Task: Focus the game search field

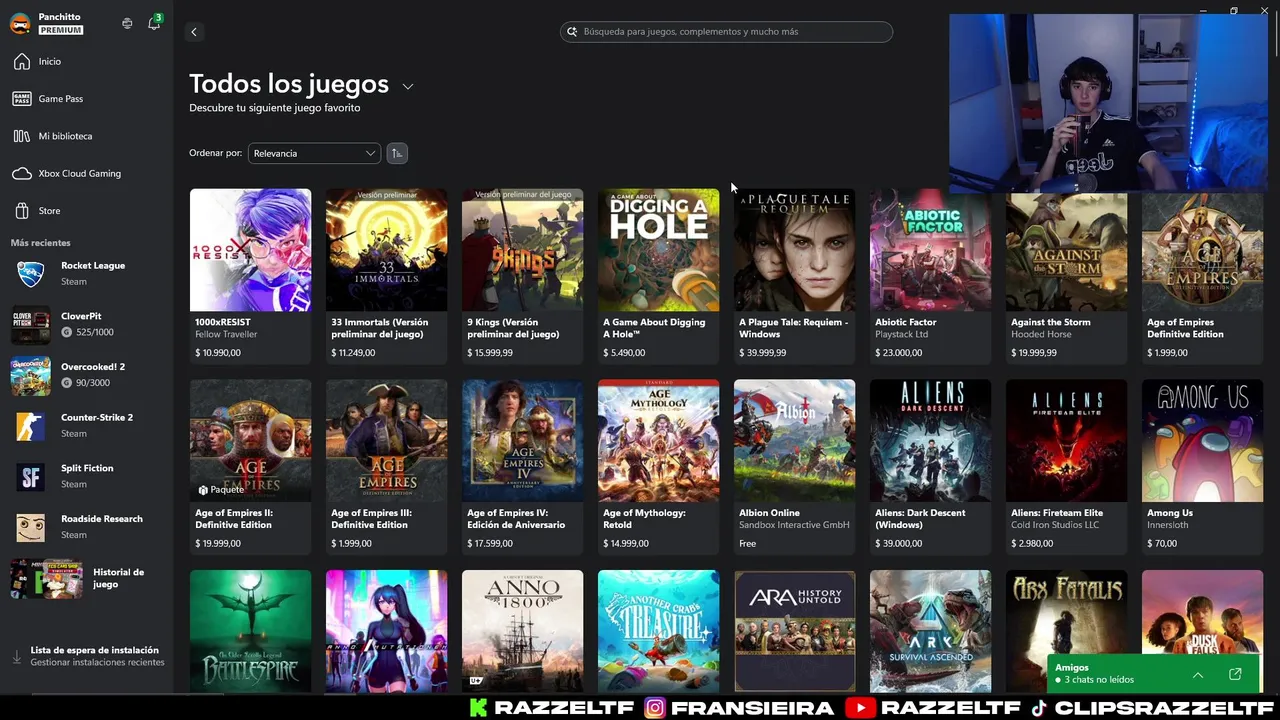Action: [726, 32]
